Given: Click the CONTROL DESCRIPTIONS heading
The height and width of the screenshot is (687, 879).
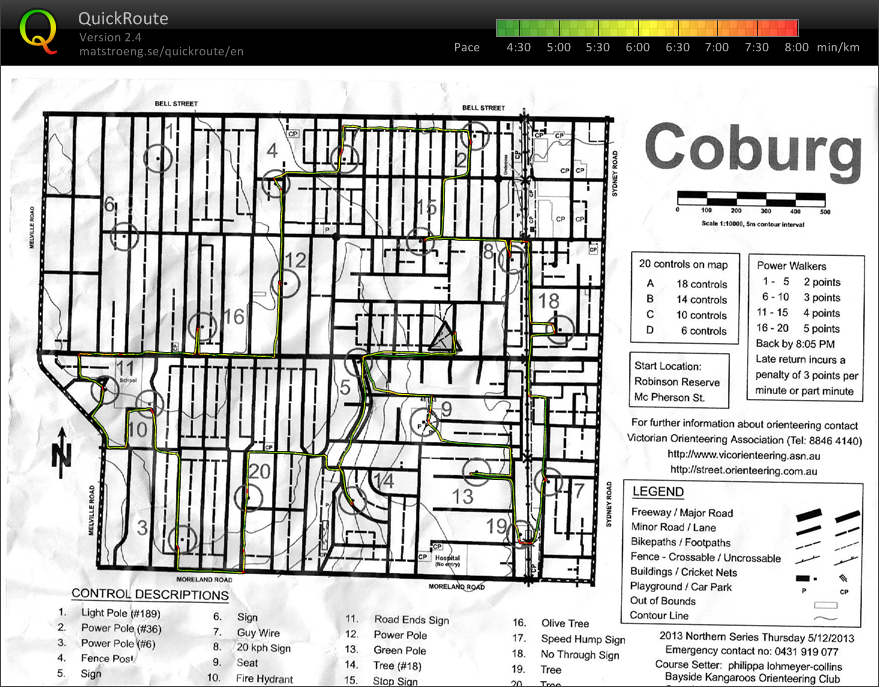Looking at the screenshot, I should [x=150, y=594].
